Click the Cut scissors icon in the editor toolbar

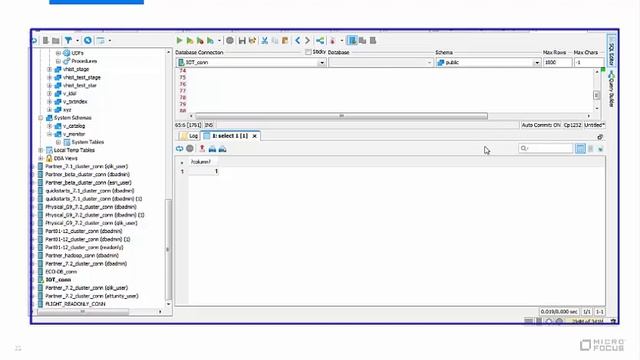click(x=264, y=40)
